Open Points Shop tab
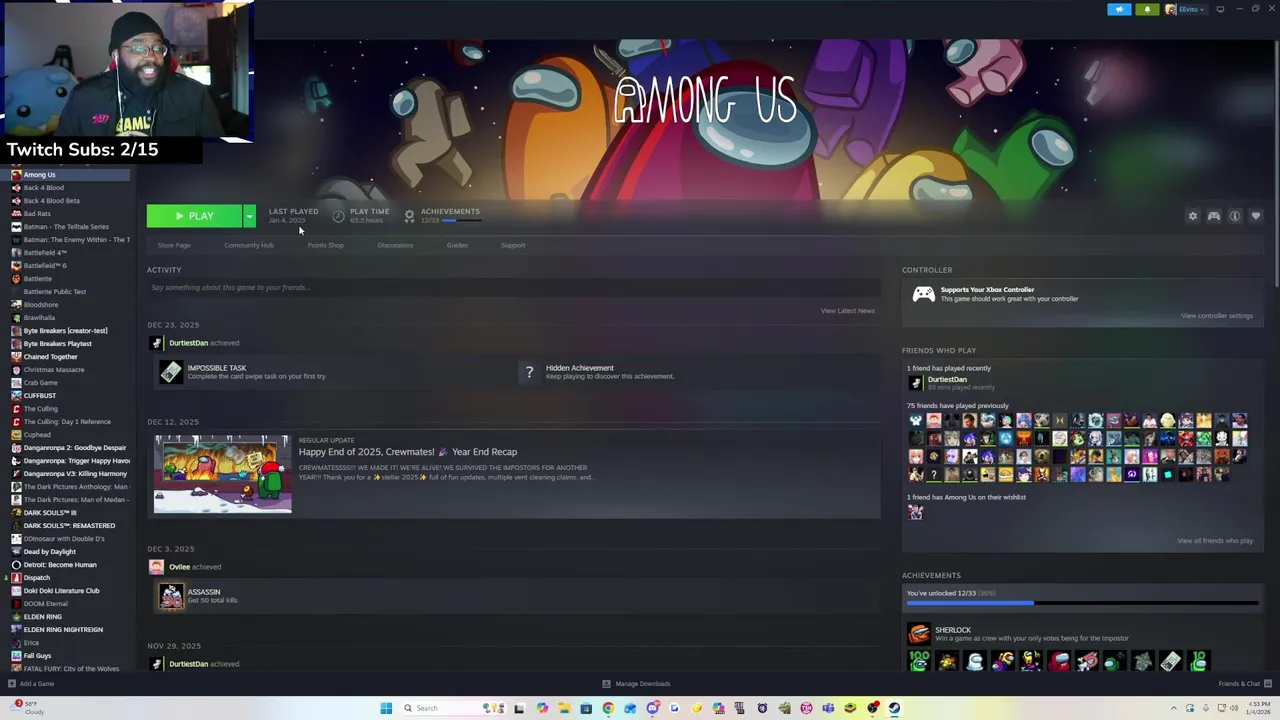 [x=326, y=245]
